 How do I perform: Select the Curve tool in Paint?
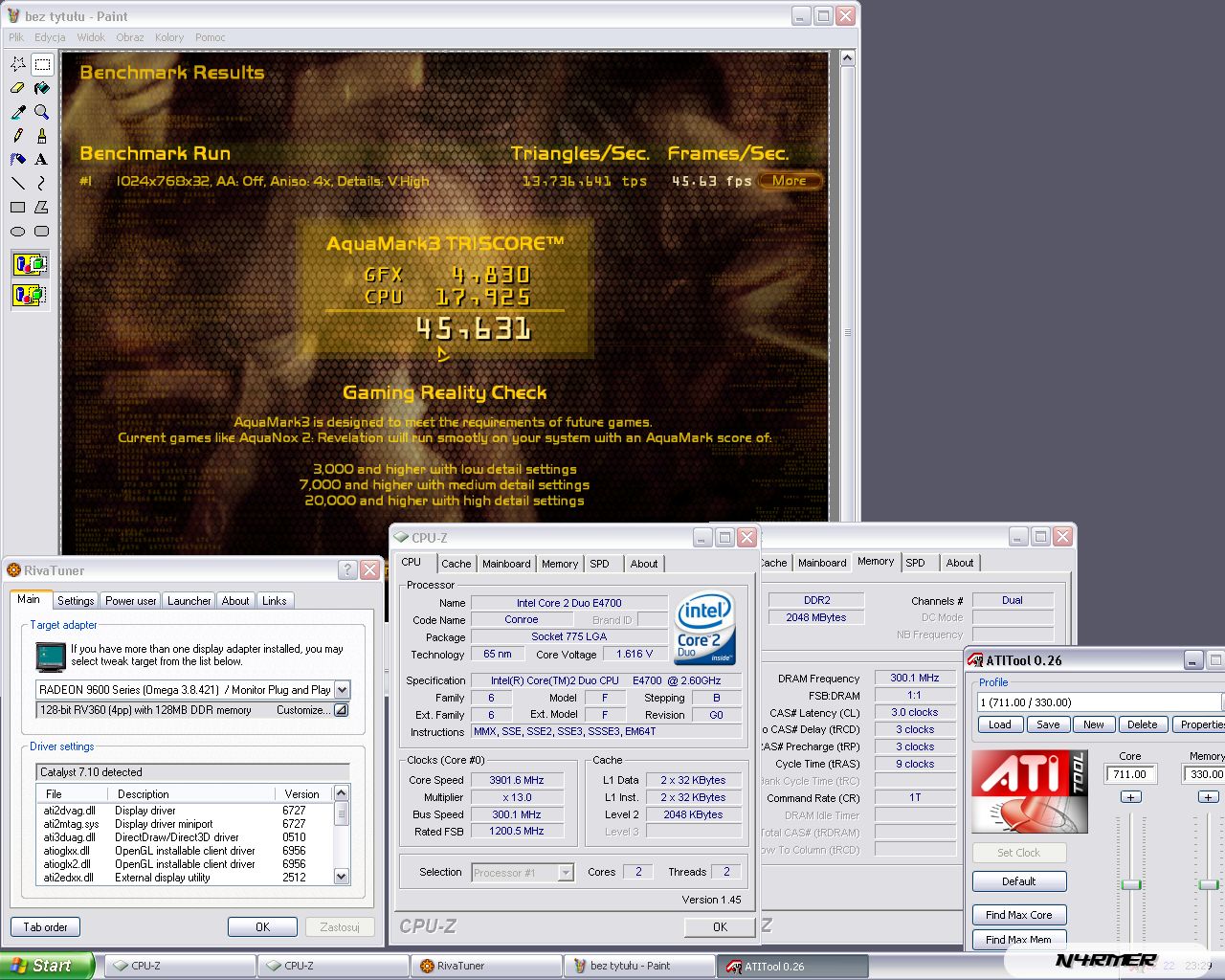point(42,184)
